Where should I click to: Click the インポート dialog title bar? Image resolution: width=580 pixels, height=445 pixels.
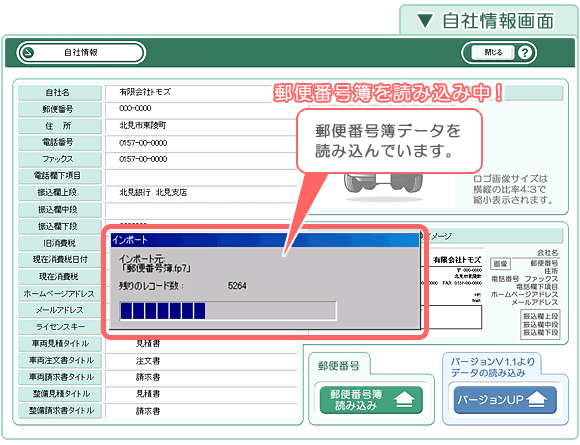pyautogui.click(x=265, y=240)
